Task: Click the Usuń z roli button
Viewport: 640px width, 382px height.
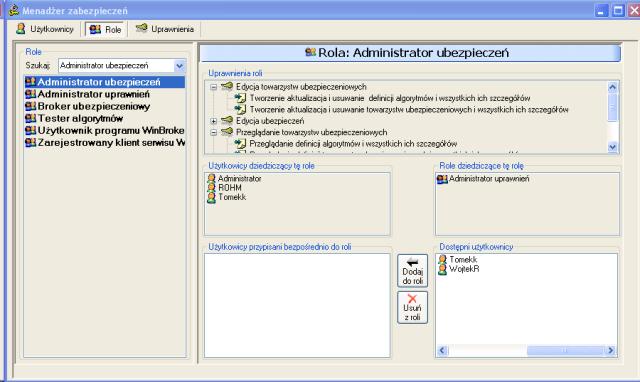Action: [412, 307]
